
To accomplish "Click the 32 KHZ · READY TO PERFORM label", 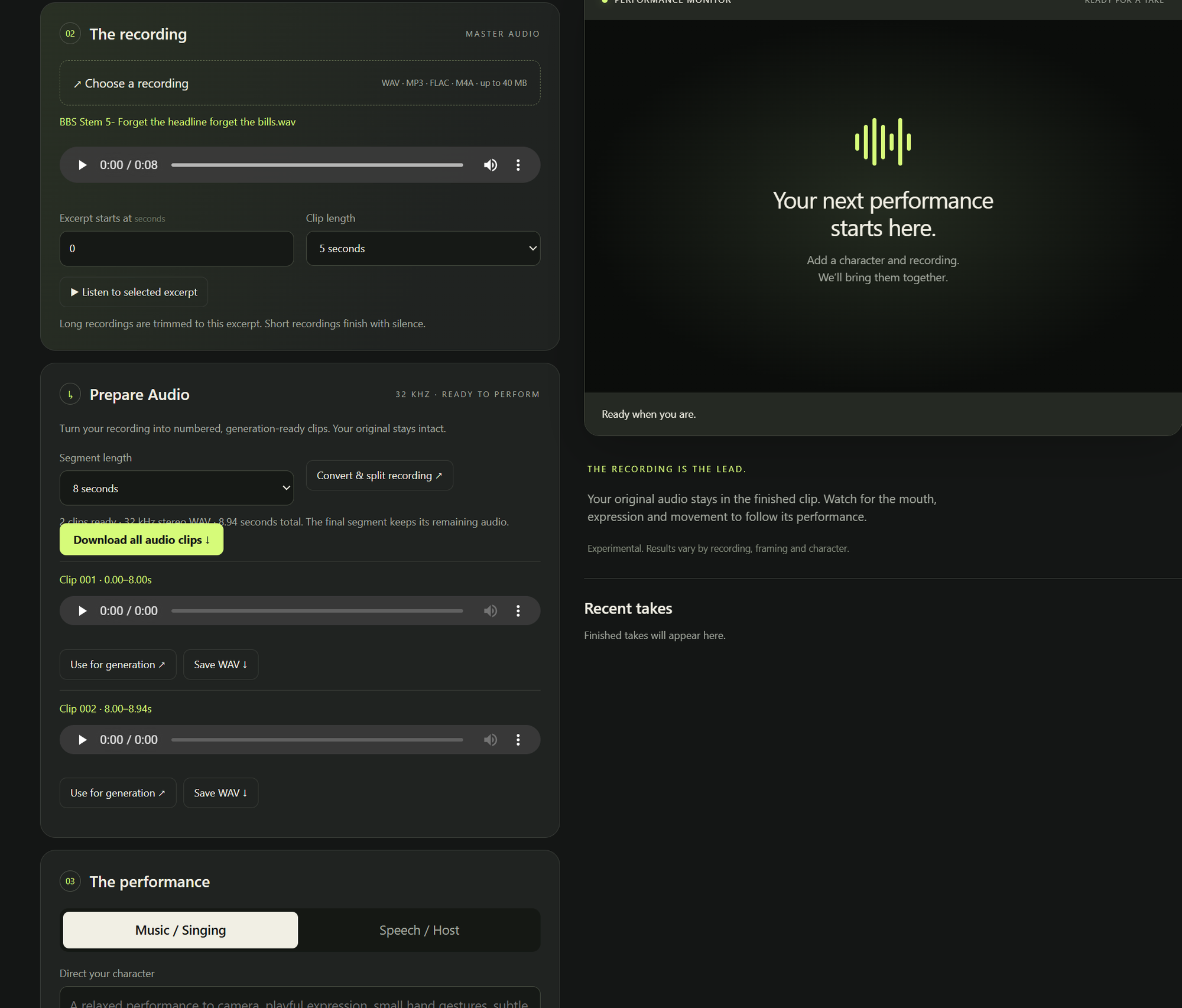I will tap(467, 394).
